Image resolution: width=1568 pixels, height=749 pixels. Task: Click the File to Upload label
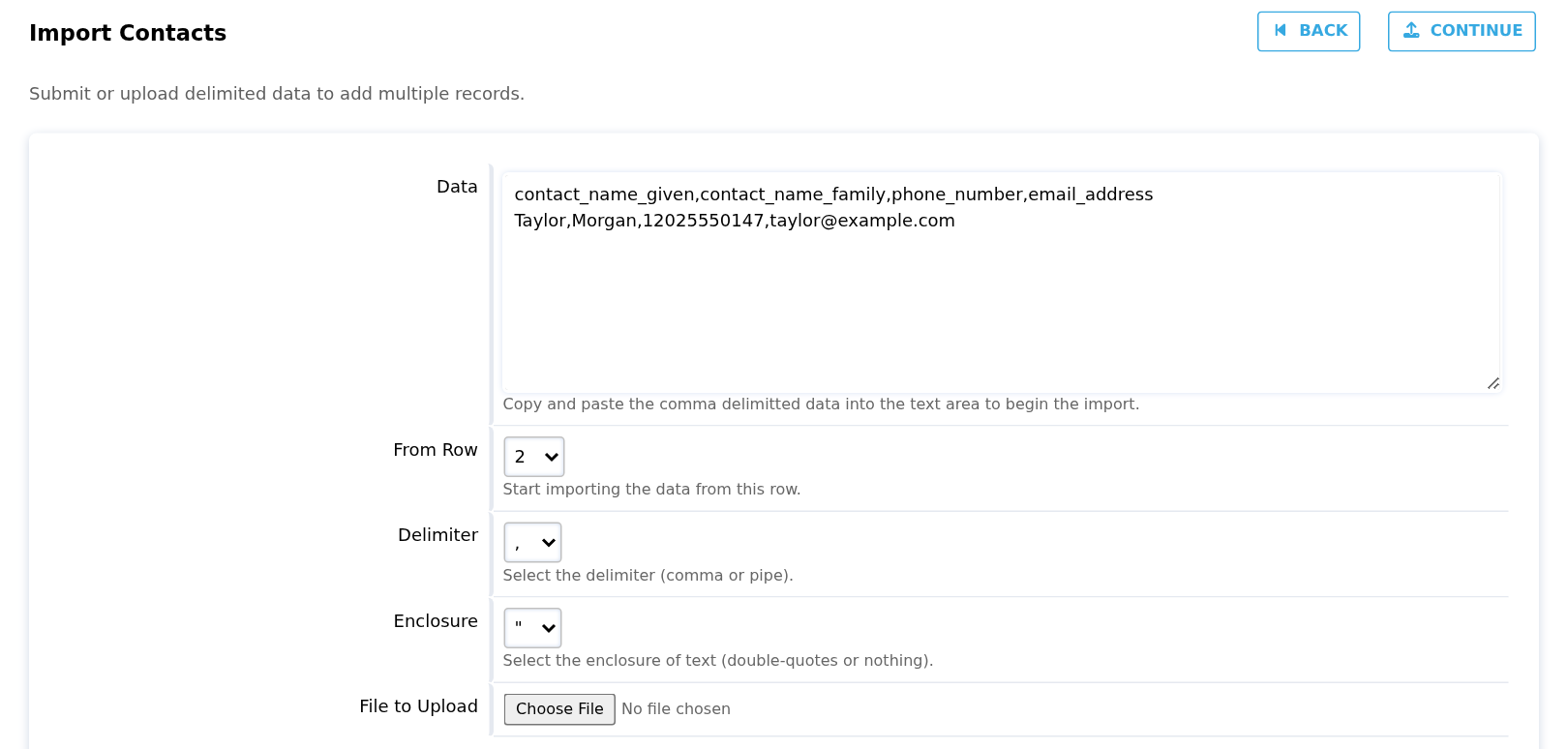pos(418,706)
